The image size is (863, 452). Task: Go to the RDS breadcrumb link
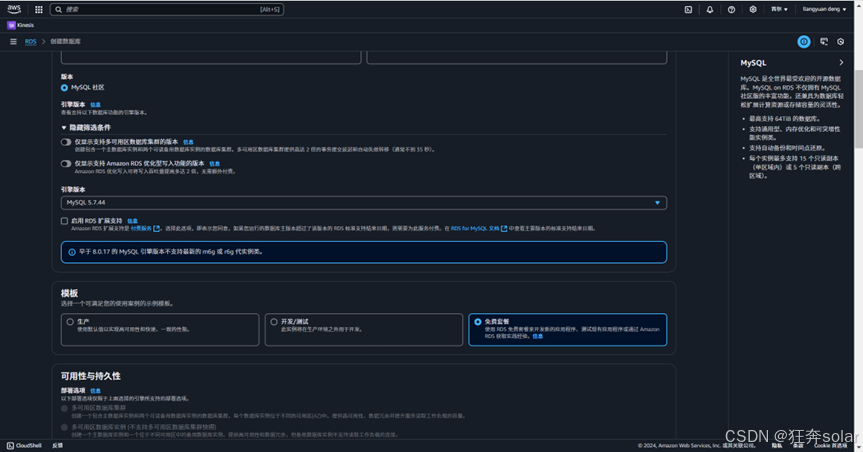30,41
